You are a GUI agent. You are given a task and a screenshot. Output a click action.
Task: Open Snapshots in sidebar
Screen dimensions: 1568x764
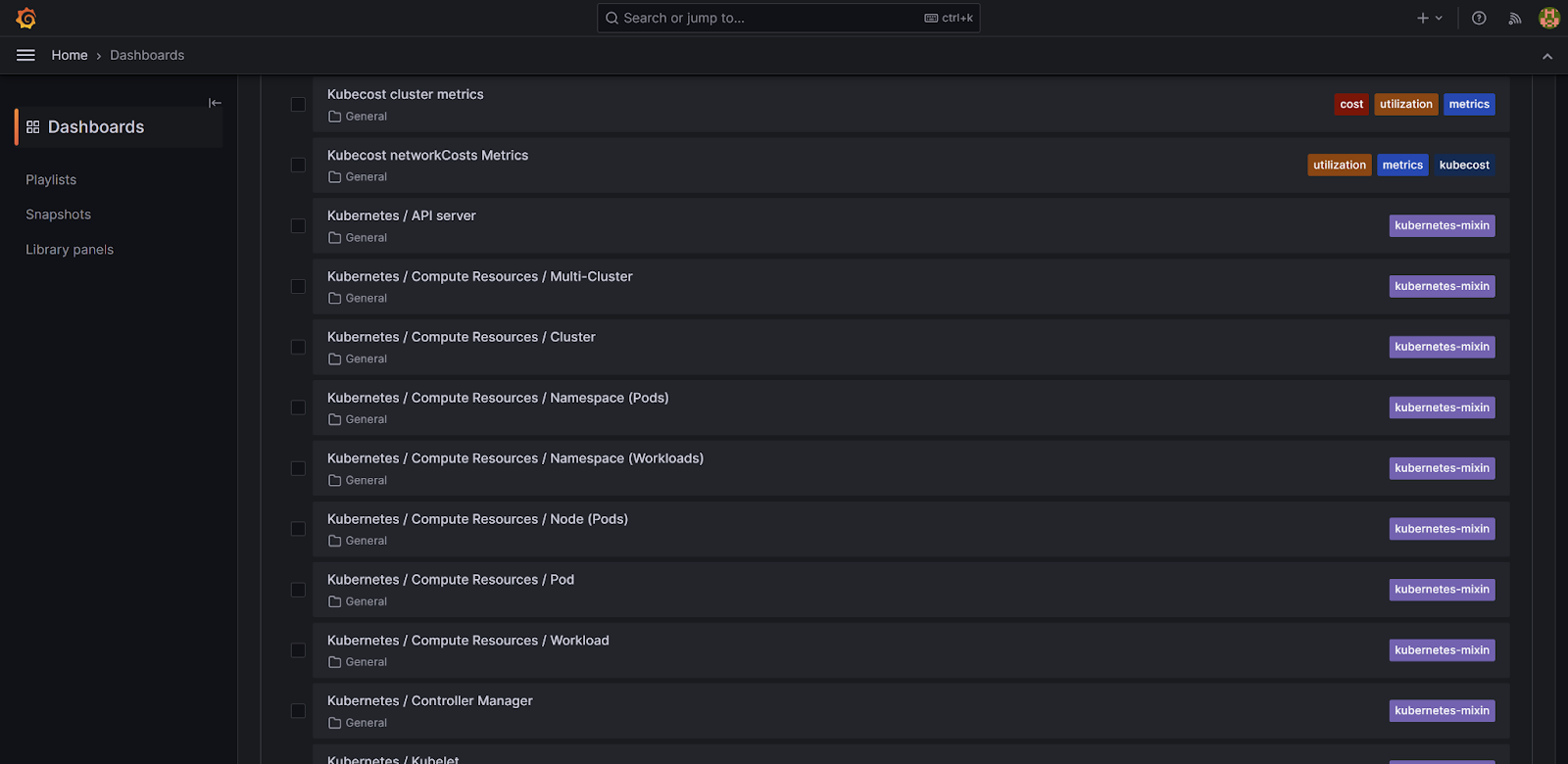58,215
